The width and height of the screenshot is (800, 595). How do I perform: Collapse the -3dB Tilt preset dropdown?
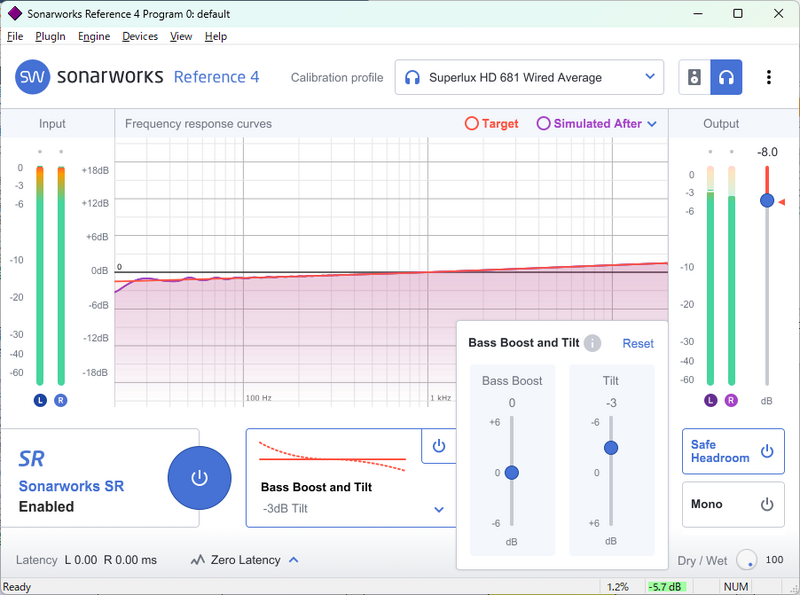coord(439,509)
